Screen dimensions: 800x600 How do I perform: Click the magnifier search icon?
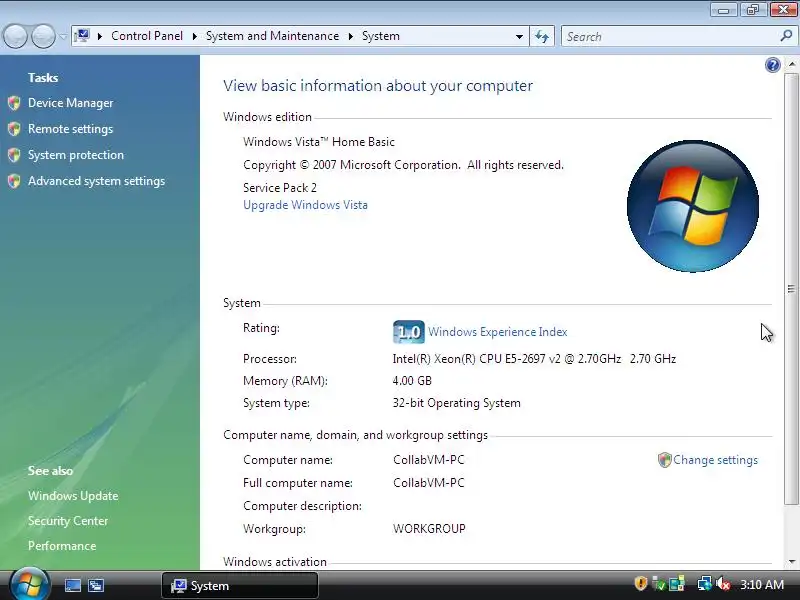(787, 36)
